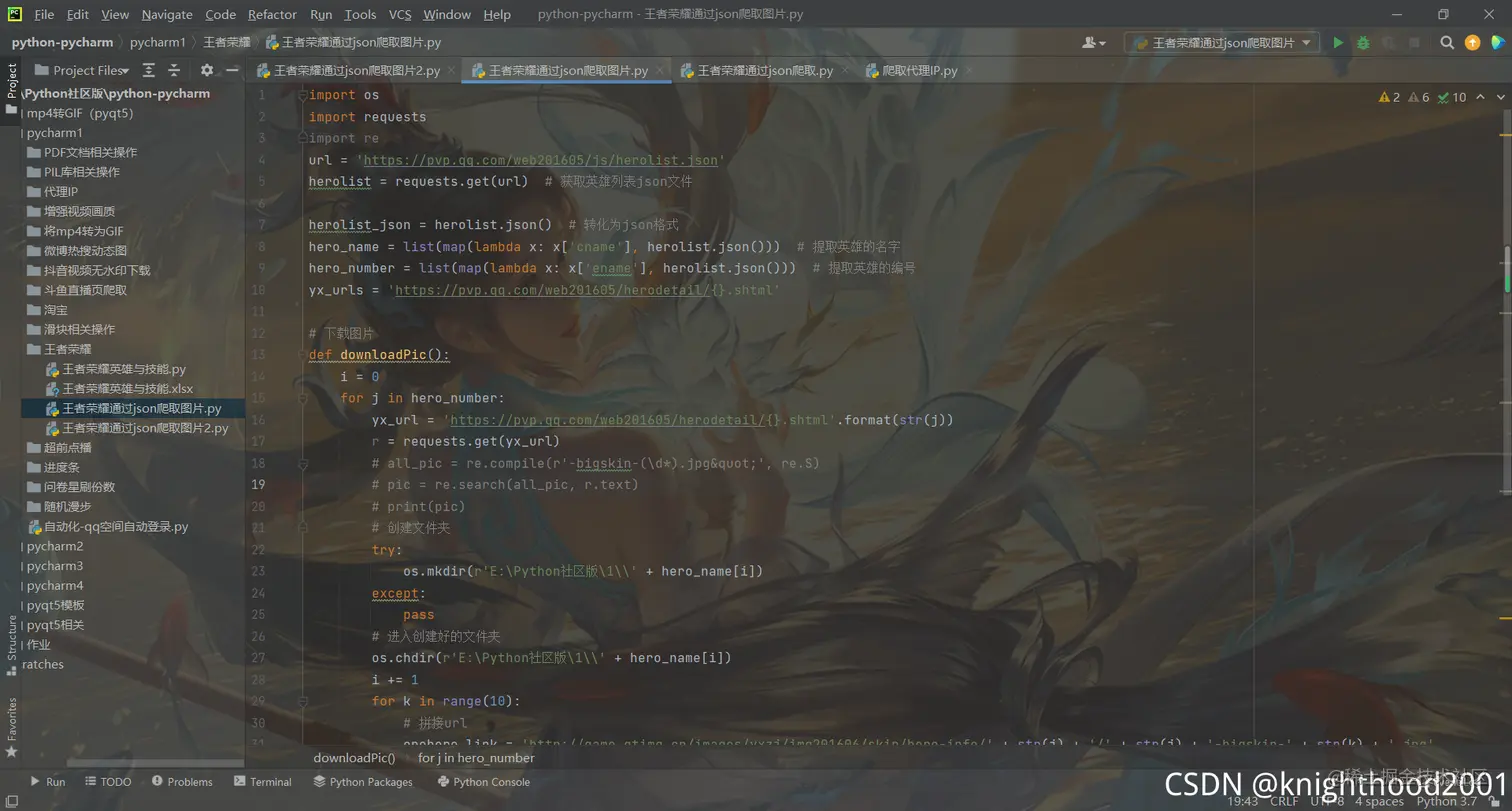Jump to previous highlighted error up arrow

click(x=1481, y=97)
